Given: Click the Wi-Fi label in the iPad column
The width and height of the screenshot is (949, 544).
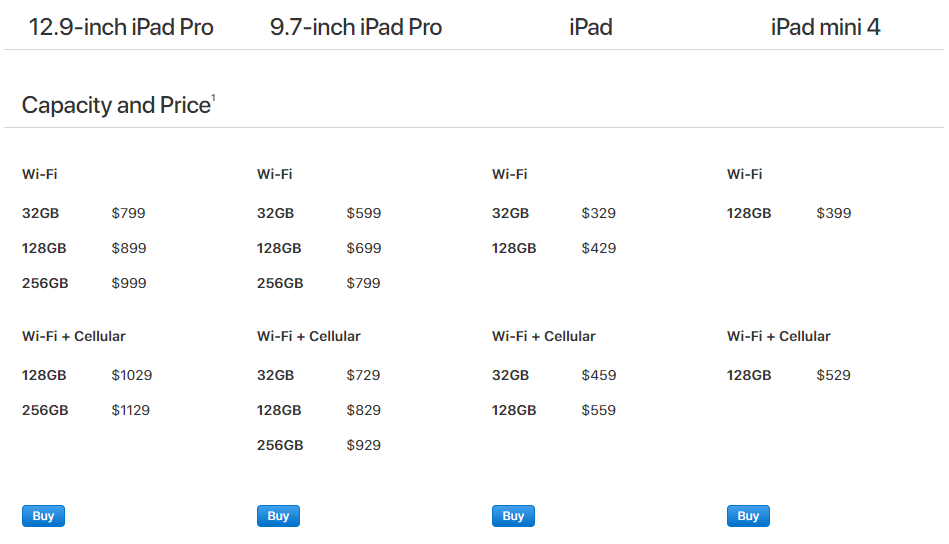Looking at the screenshot, I should 510,174.
